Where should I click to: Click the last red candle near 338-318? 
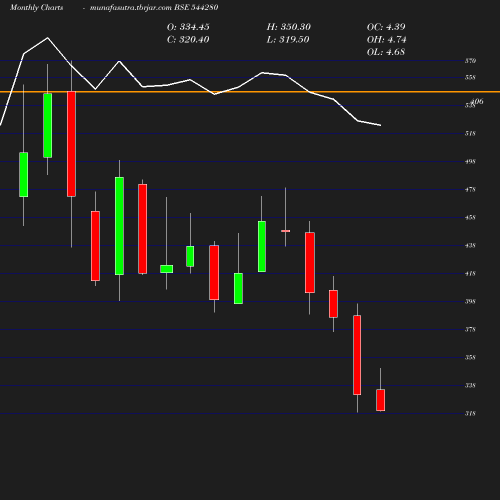(381, 400)
